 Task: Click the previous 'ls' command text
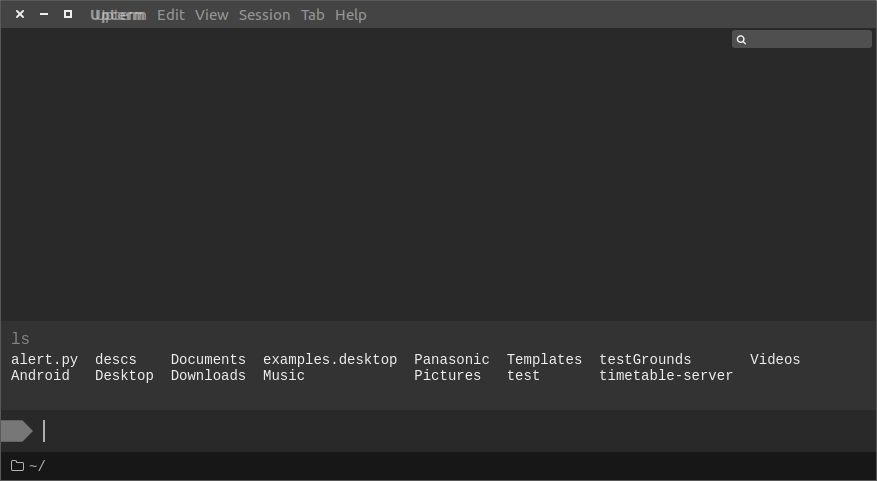pyautogui.click(x=20, y=339)
